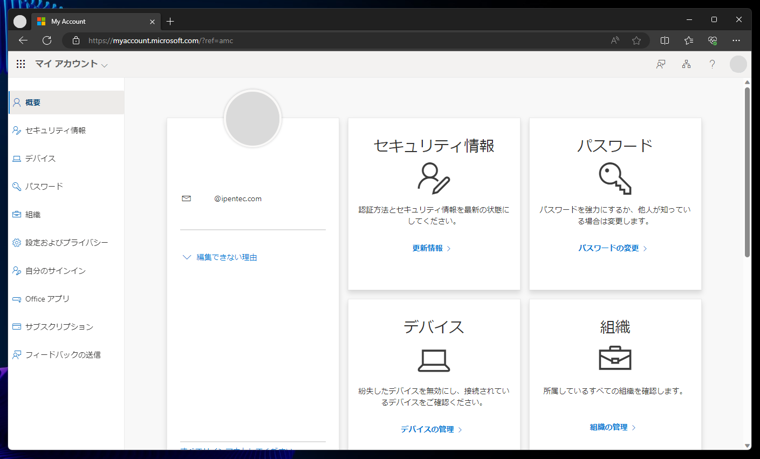
Task: Expand 編集できない理由 section
Action: (x=220, y=257)
